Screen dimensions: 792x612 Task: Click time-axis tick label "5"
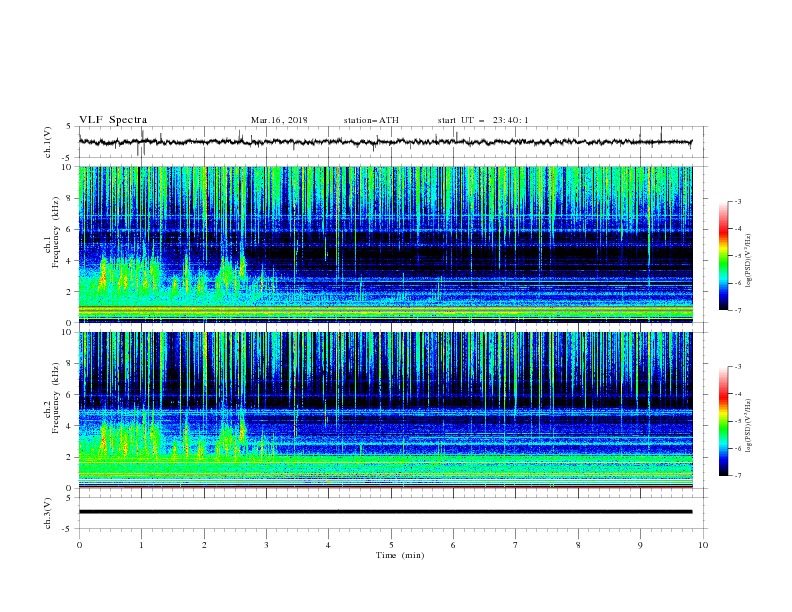tap(391, 545)
